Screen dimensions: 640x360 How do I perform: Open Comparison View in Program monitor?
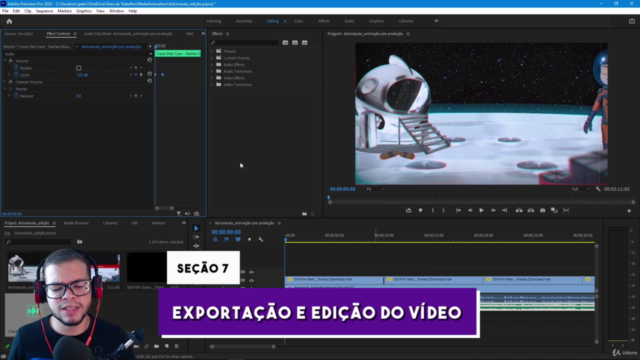(x=554, y=210)
